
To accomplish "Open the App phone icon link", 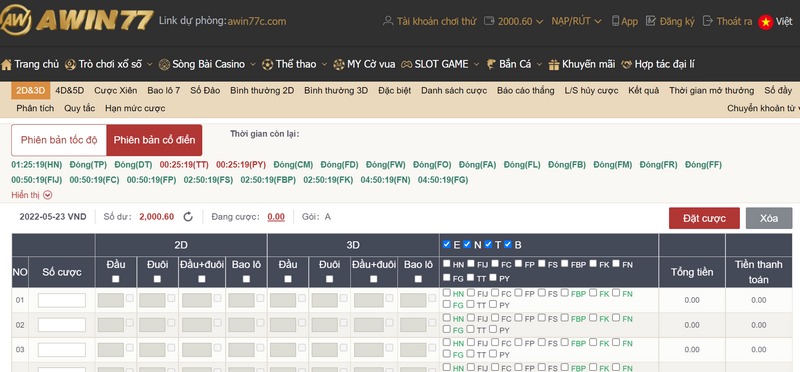I will coord(615,21).
